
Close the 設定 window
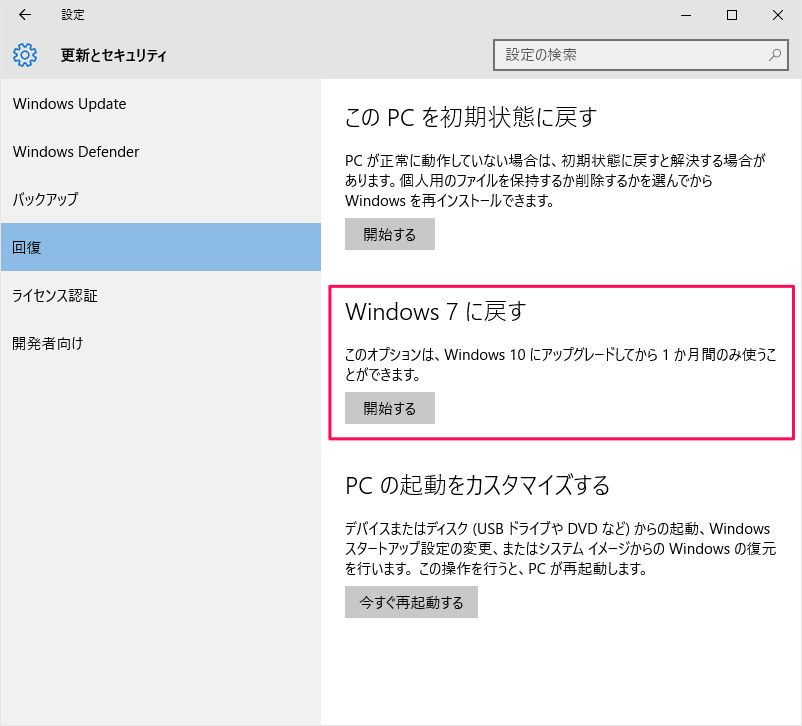(x=778, y=15)
